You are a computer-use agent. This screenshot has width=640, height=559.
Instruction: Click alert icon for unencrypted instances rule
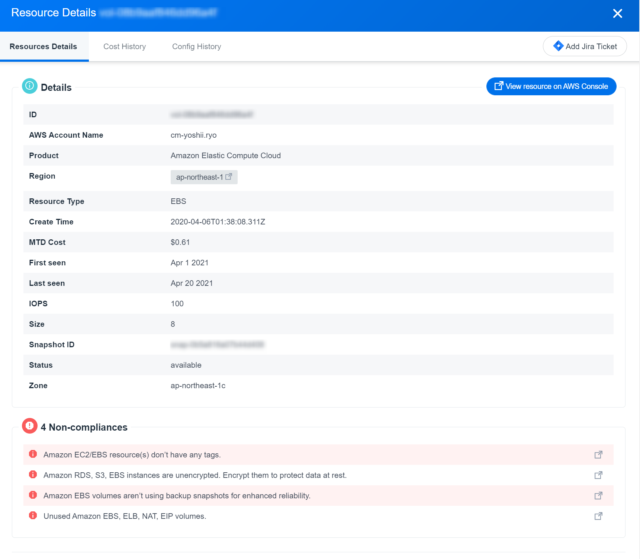(x=33, y=474)
